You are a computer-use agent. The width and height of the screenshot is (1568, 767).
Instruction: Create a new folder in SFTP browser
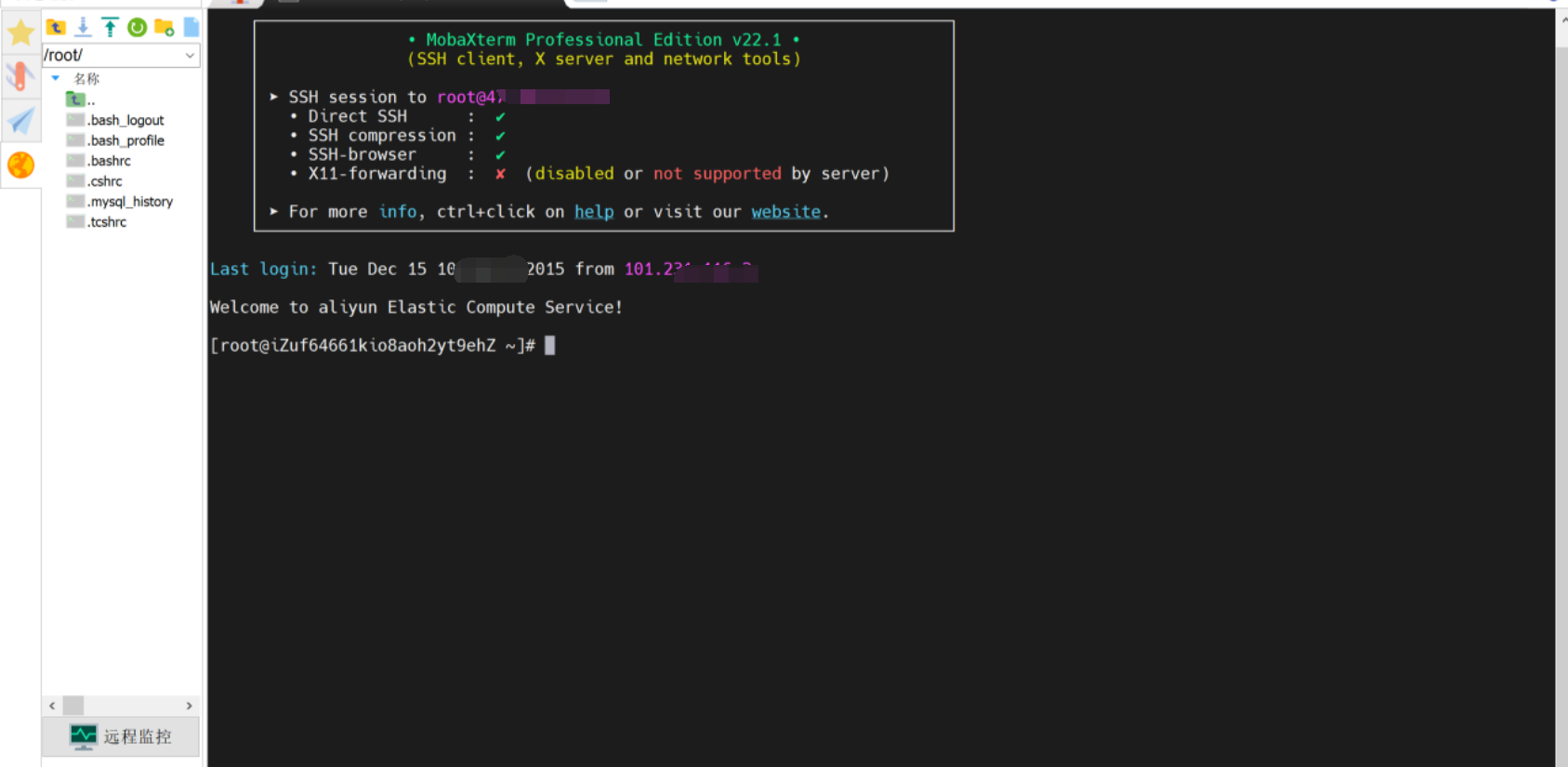tap(165, 27)
